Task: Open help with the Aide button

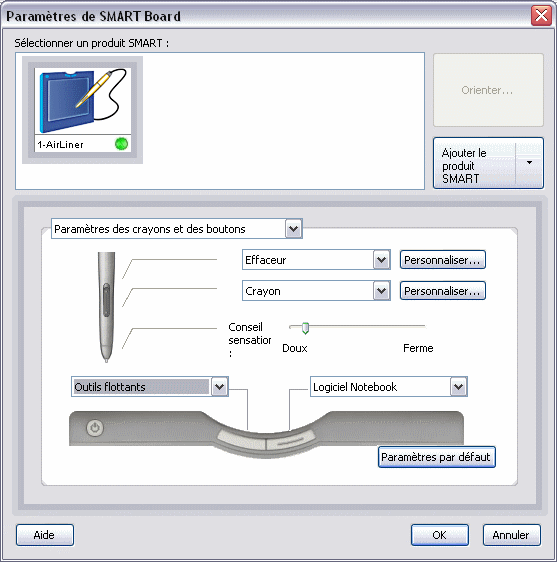Action: click(x=45, y=535)
